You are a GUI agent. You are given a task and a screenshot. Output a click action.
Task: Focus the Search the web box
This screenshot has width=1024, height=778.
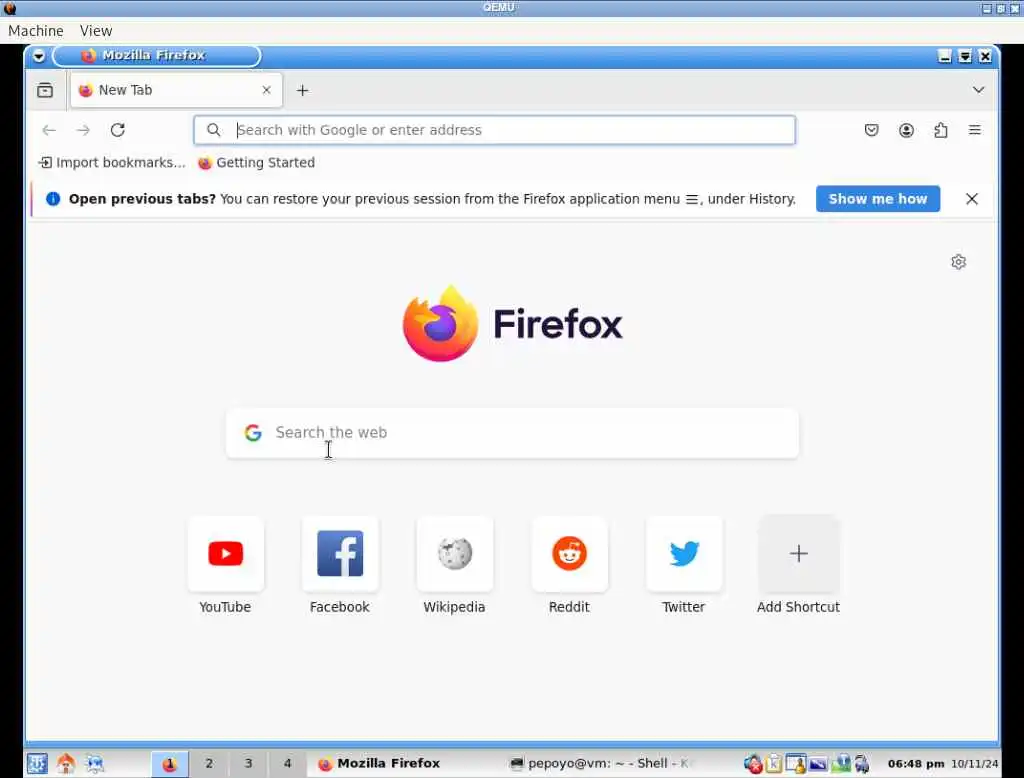512,433
